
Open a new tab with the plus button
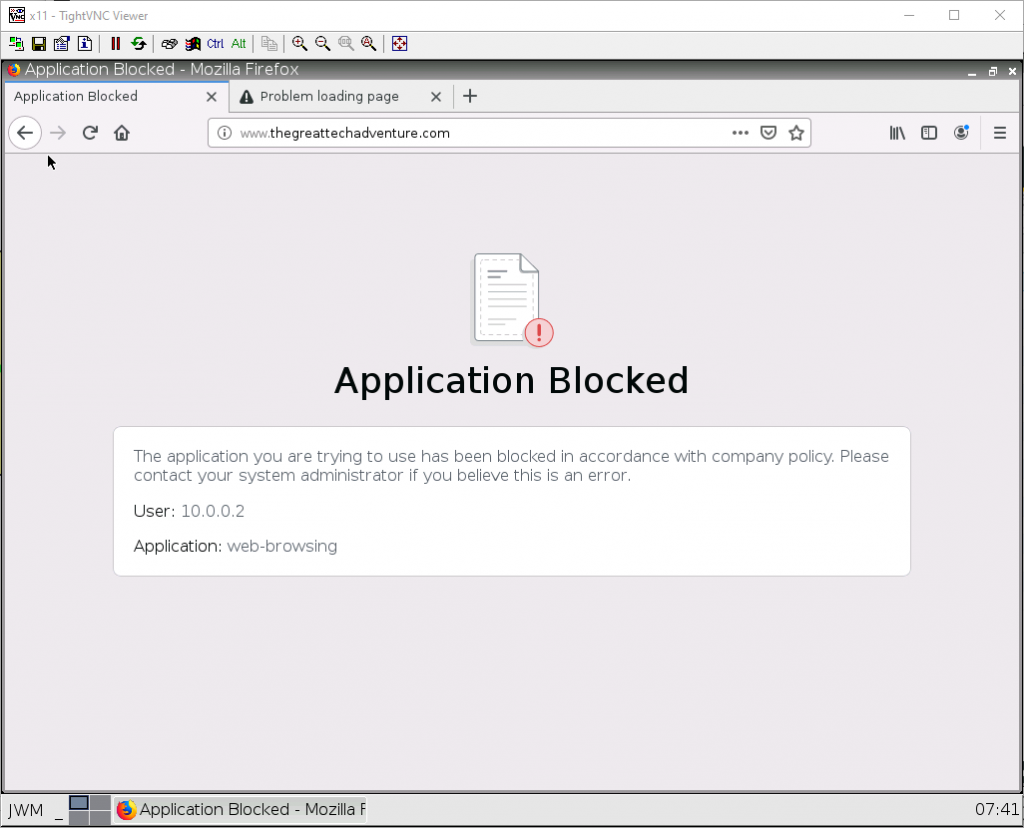pyautogui.click(x=470, y=96)
